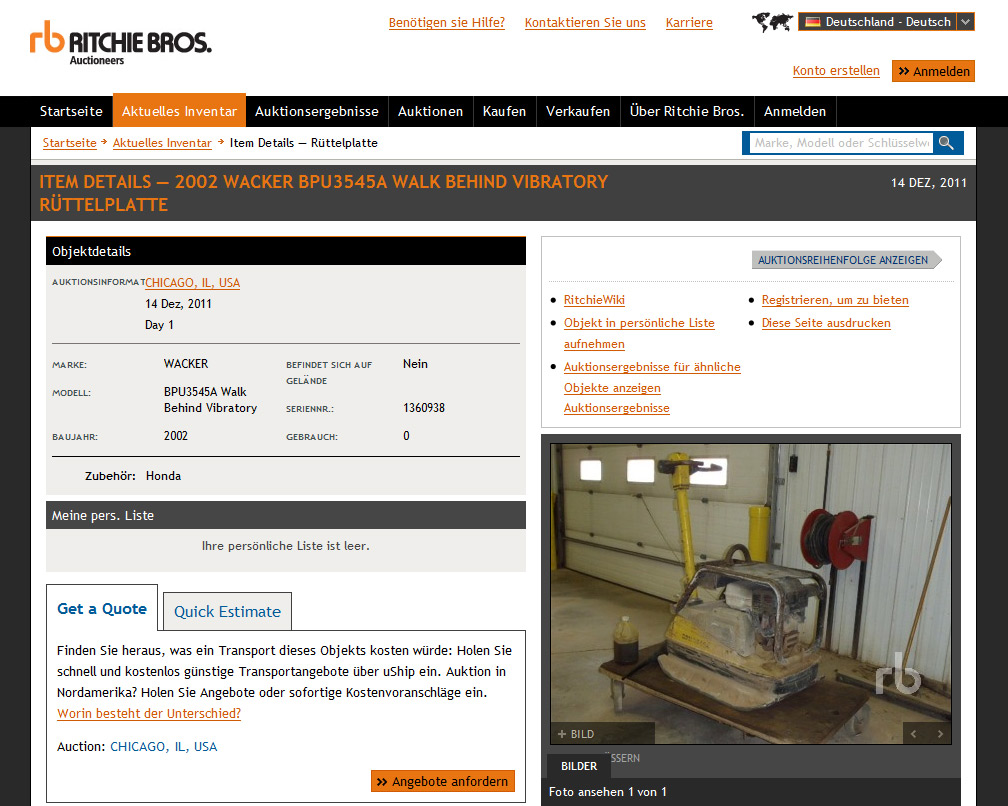
Task: Click Diese Seite ausdrucken link
Action: click(x=826, y=323)
